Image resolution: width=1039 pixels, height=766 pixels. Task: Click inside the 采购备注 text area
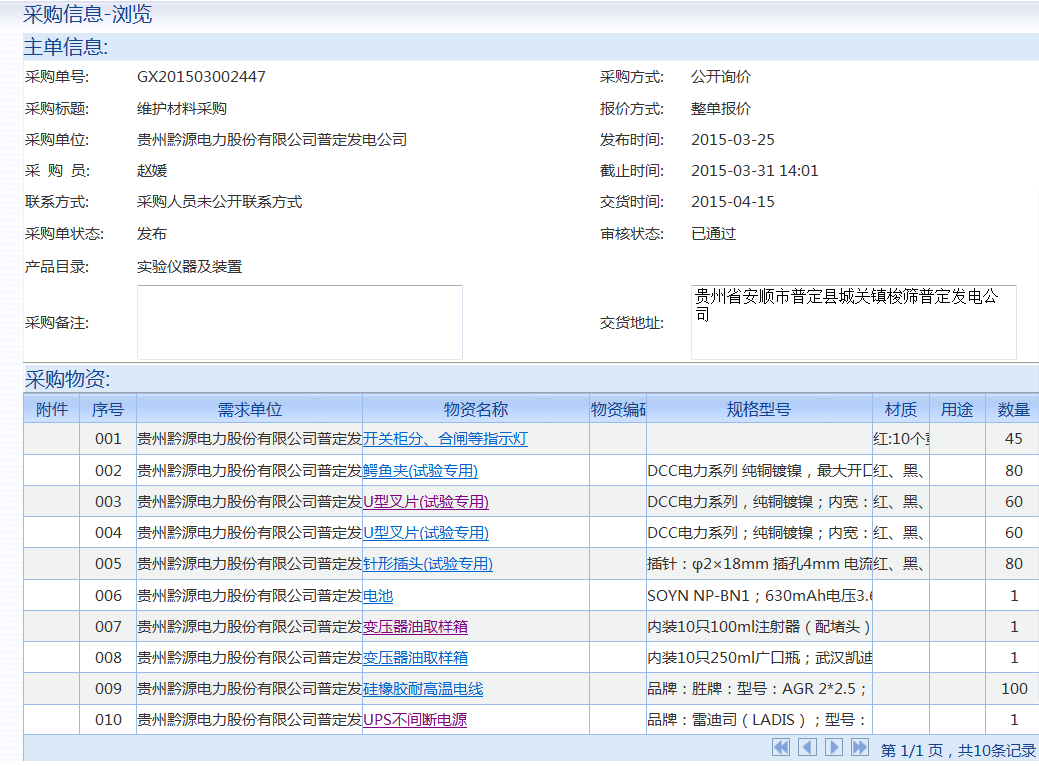tap(300, 320)
